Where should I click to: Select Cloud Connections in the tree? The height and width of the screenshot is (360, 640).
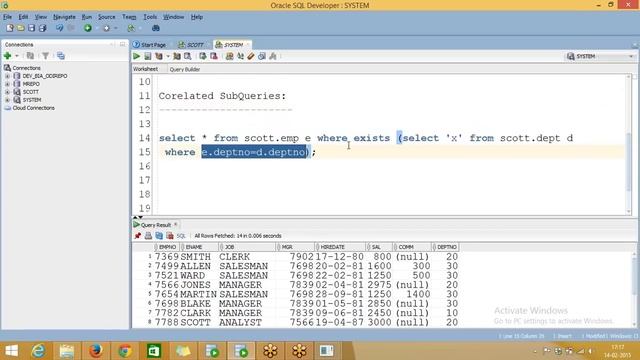pyautogui.click(x=33, y=108)
